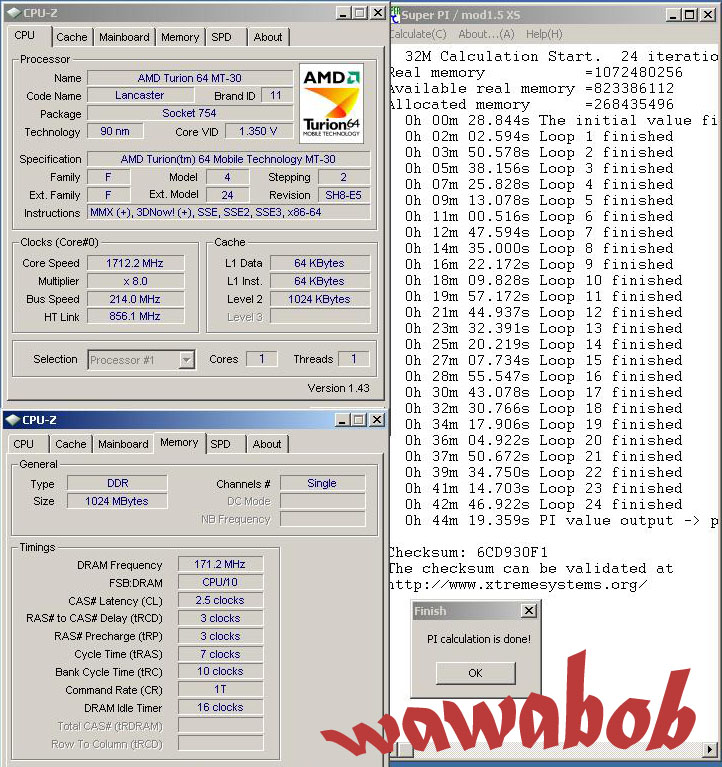Open the Calculate(C) menu in Super PI

419,34
